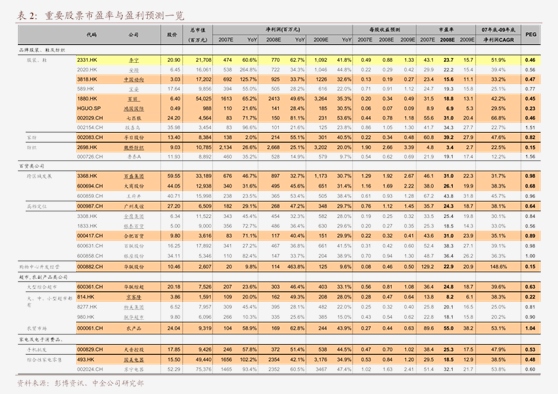Select stock code 002154.CH
Image resolution: width=558 pixels, height=394 pixels.
coord(90,127)
